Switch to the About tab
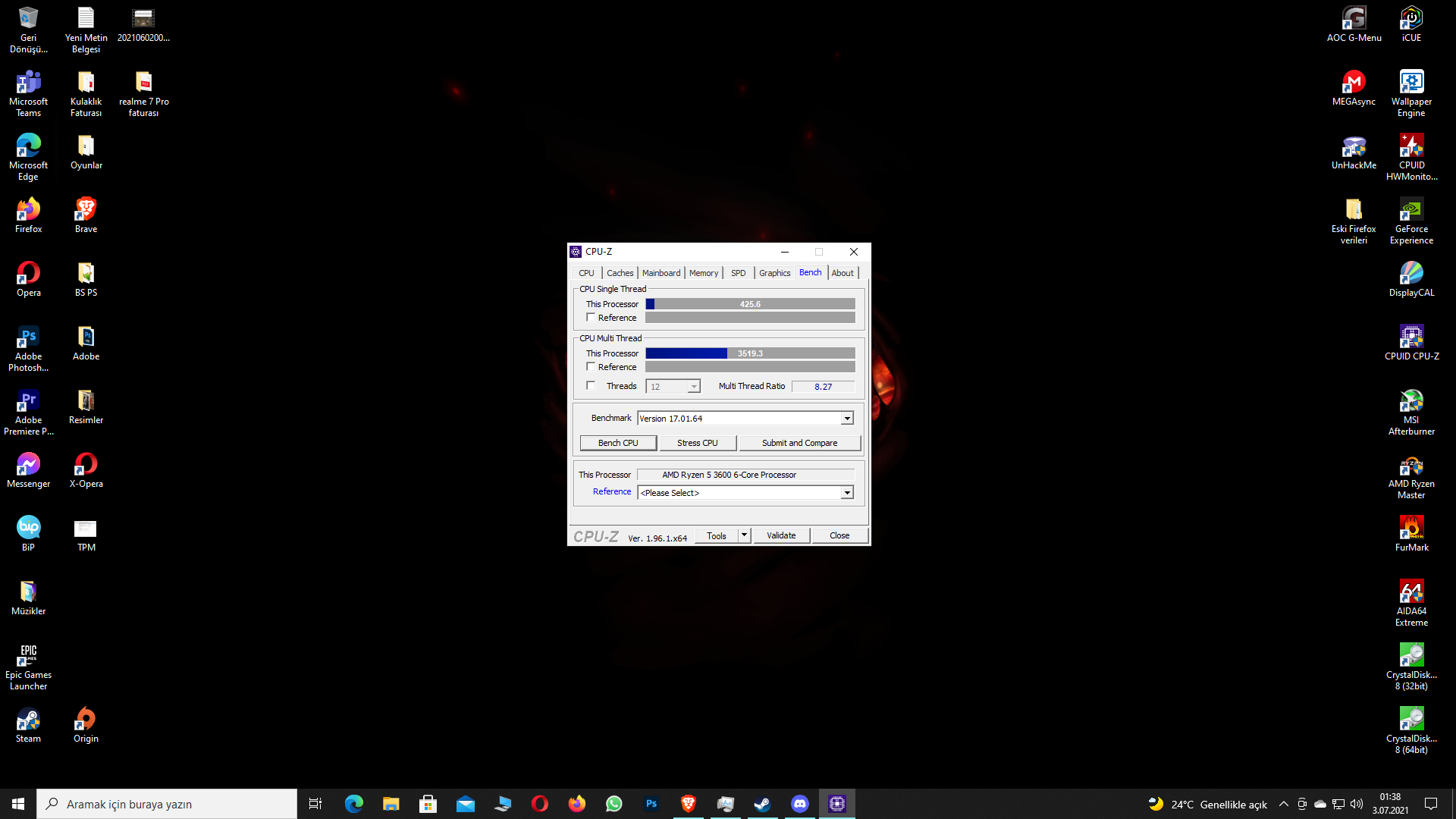The height and width of the screenshot is (819, 1456). (x=843, y=273)
